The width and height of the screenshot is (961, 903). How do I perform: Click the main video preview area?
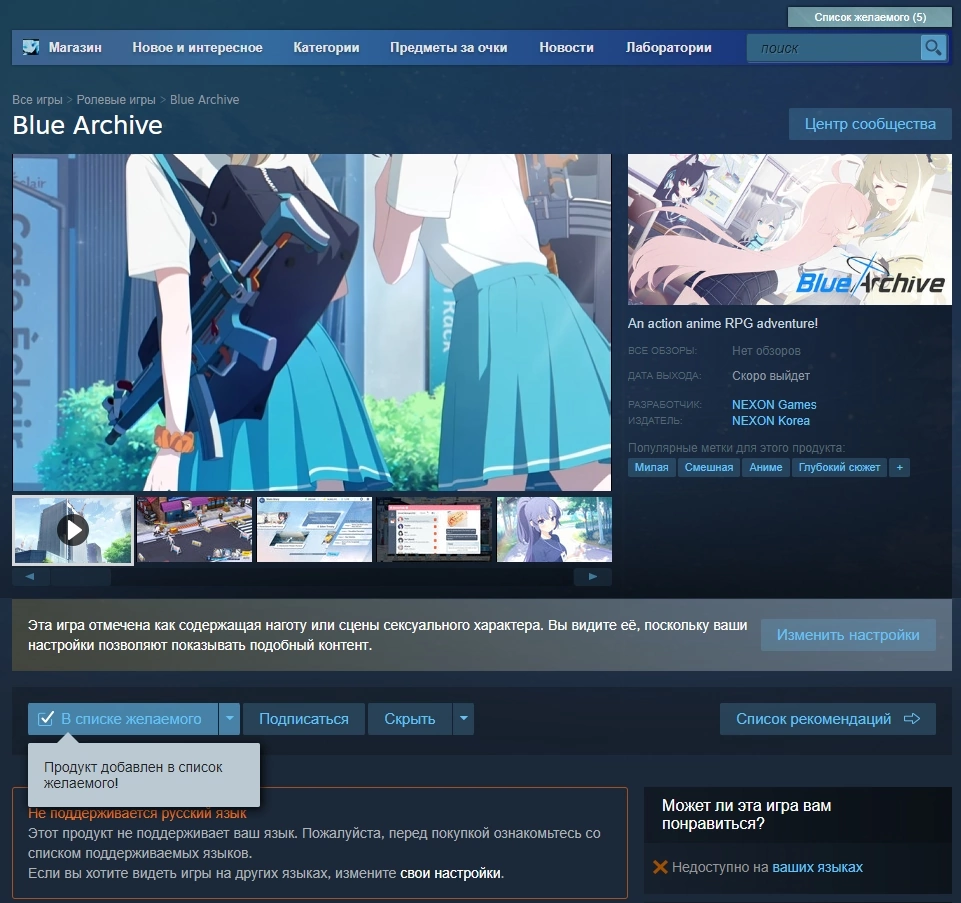click(x=311, y=322)
